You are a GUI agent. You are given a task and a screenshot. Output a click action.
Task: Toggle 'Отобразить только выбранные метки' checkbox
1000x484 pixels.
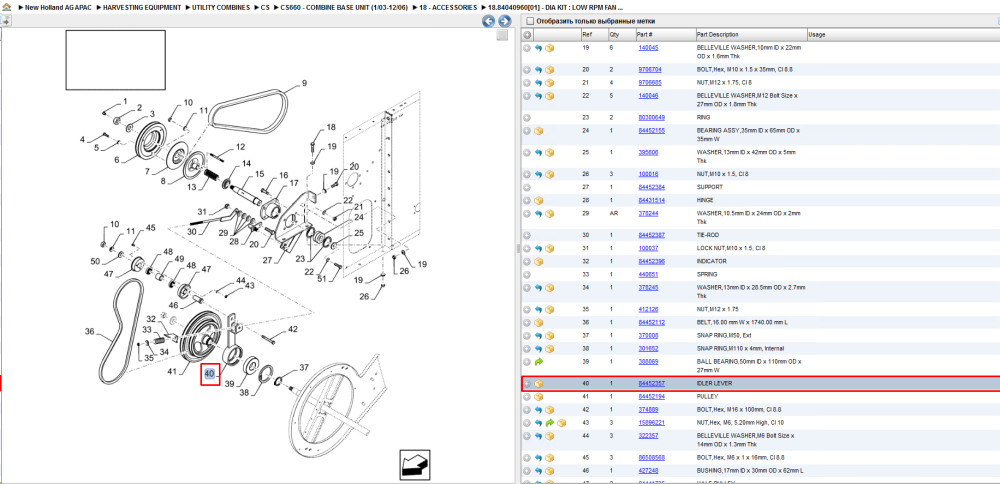pos(529,21)
